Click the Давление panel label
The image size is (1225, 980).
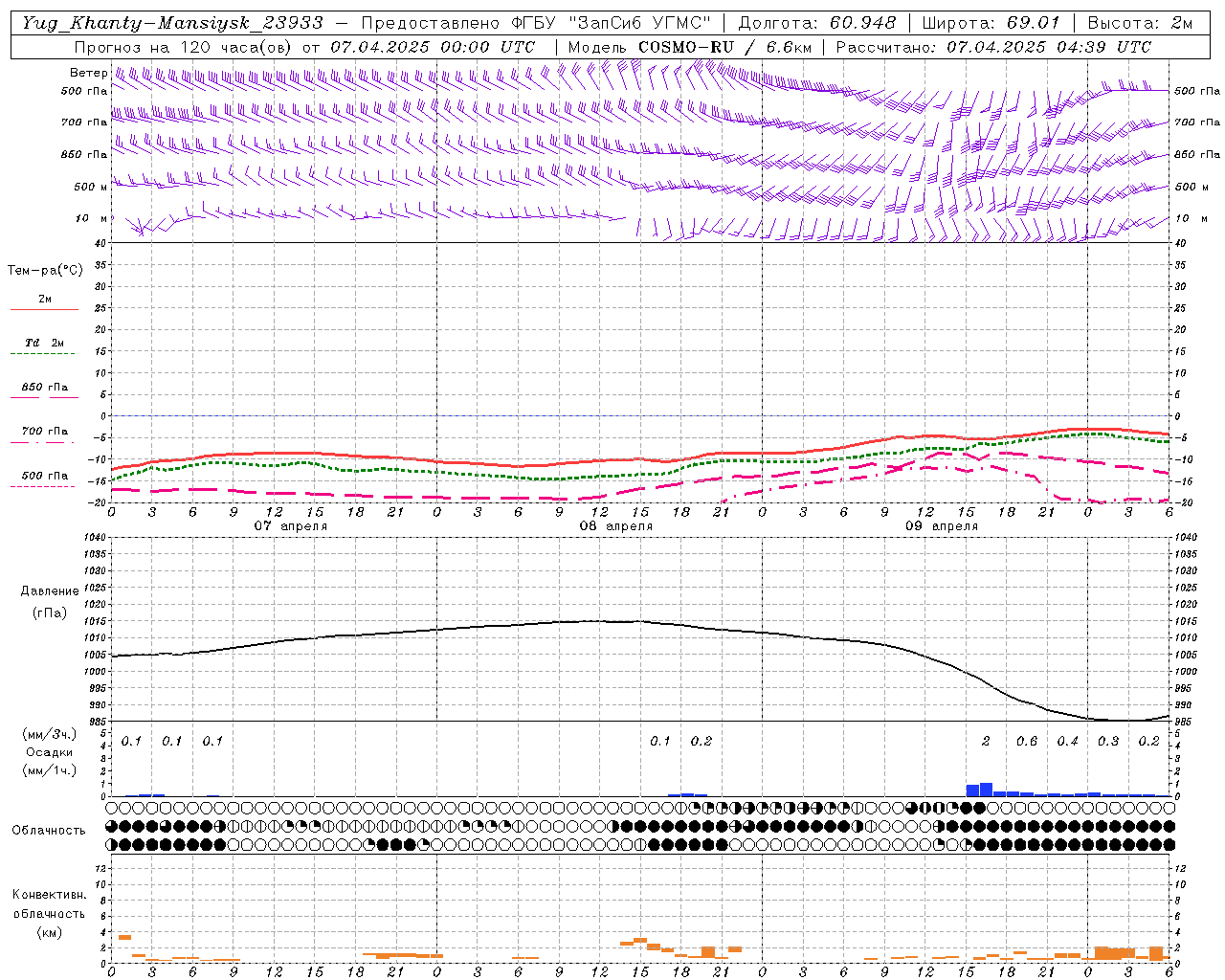(50, 590)
